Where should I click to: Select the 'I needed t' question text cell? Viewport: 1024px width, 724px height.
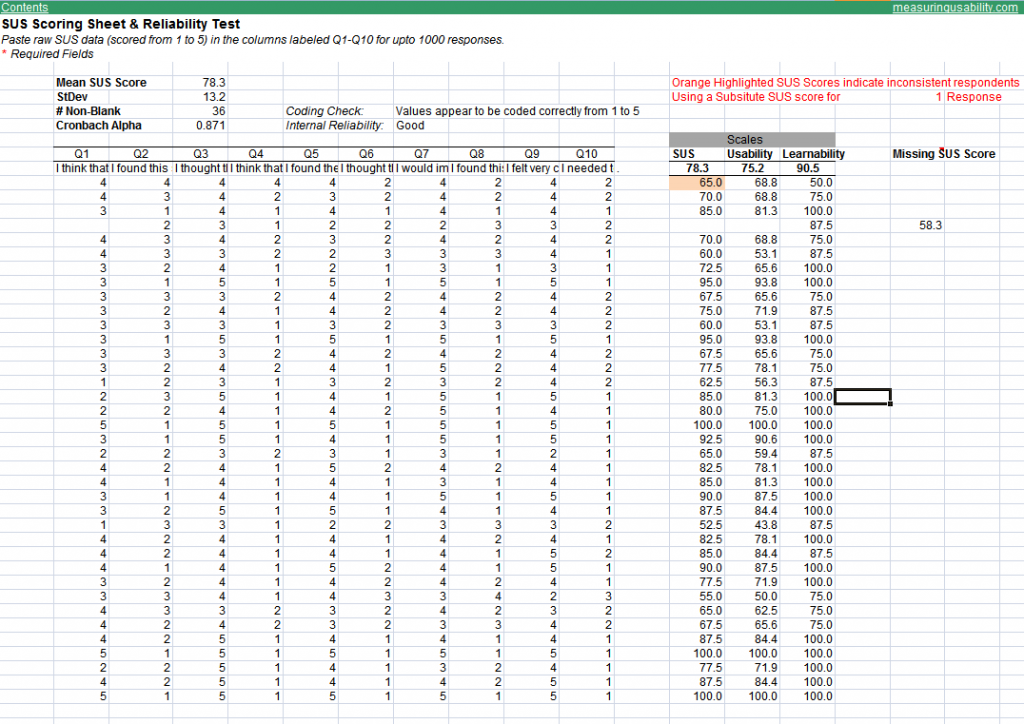point(587,168)
